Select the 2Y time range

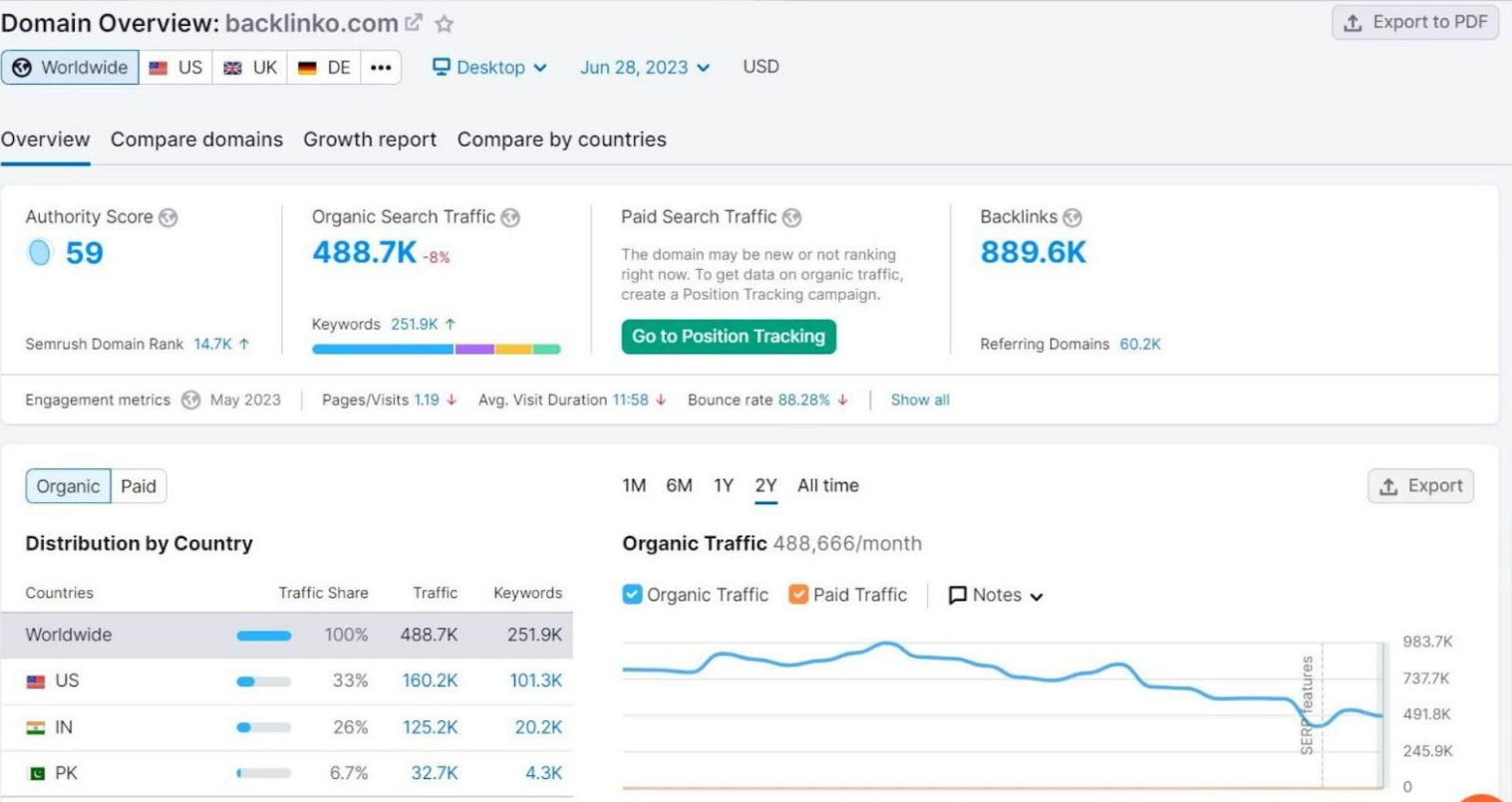[765, 485]
